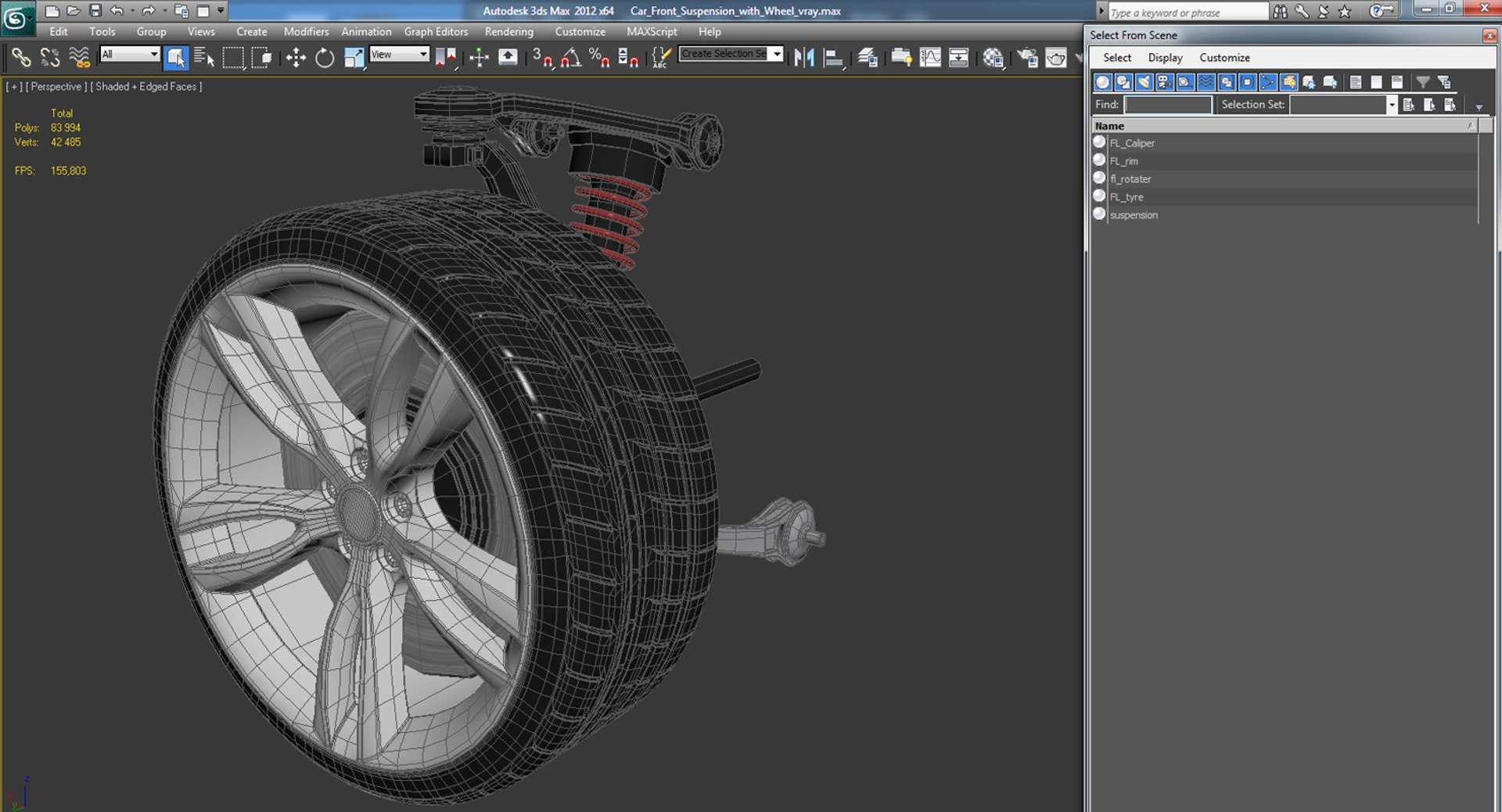1502x812 pixels.
Task: Toggle Display Bone Objects filter
Action: (1268, 82)
